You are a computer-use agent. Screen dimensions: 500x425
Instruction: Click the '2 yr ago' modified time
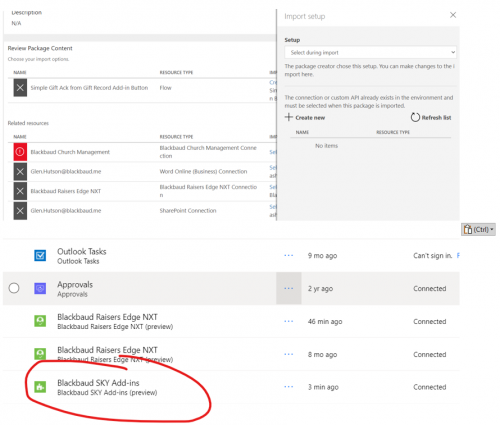pos(320,288)
